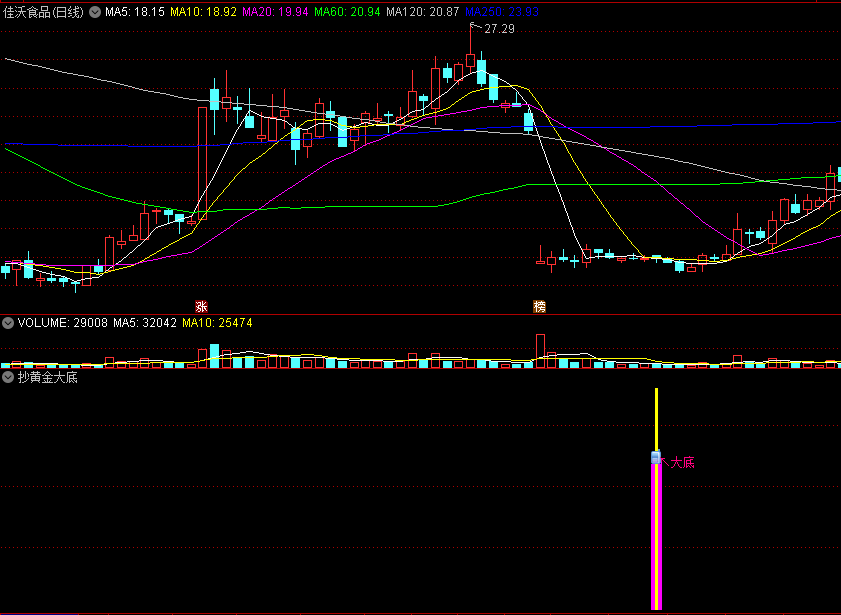Screen dimensions: 841x615
Task: Click the yellow spike above the 大底 signal bar
Action: click(656, 419)
